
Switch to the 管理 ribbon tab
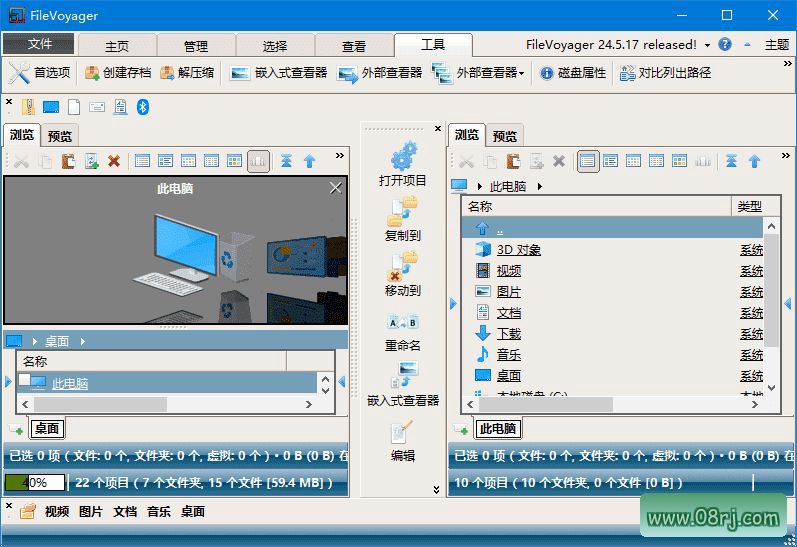[196, 46]
